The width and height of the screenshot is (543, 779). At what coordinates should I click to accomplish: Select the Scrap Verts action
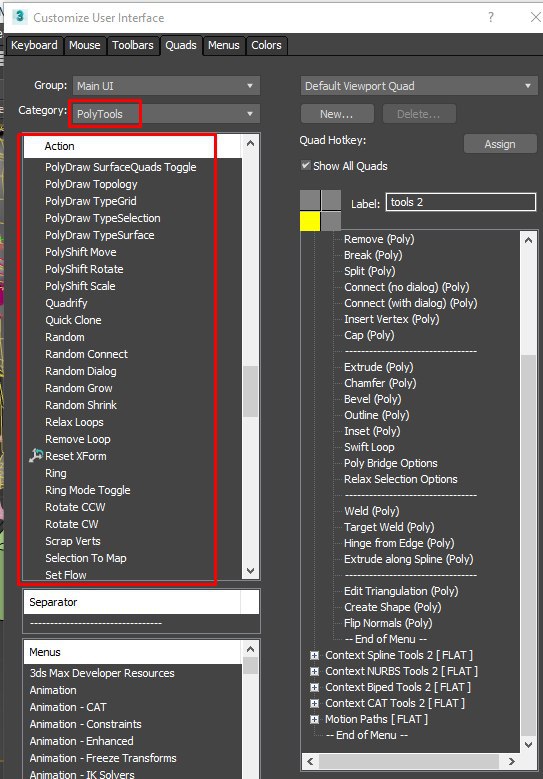pos(73,541)
